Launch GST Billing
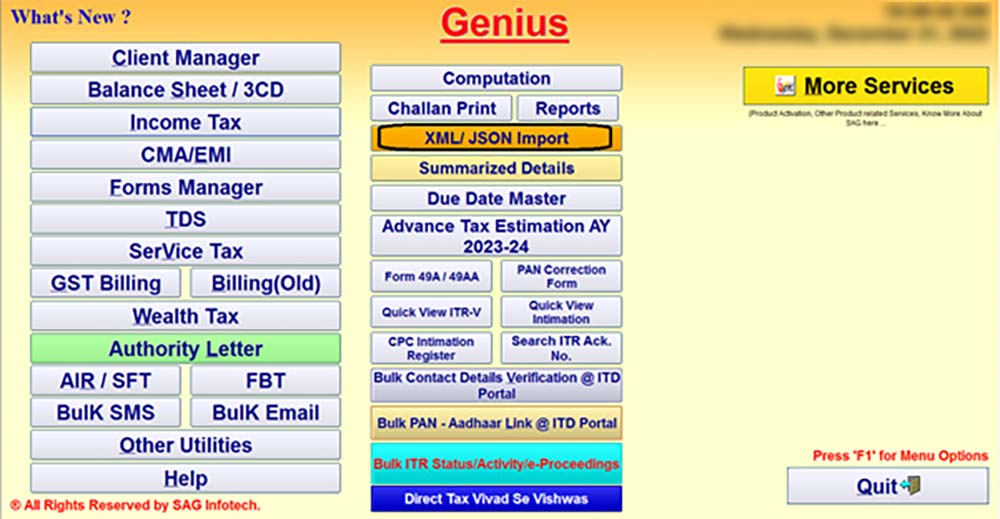Image resolution: width=1000 pixels, height=519 pixels. [106, 283]
